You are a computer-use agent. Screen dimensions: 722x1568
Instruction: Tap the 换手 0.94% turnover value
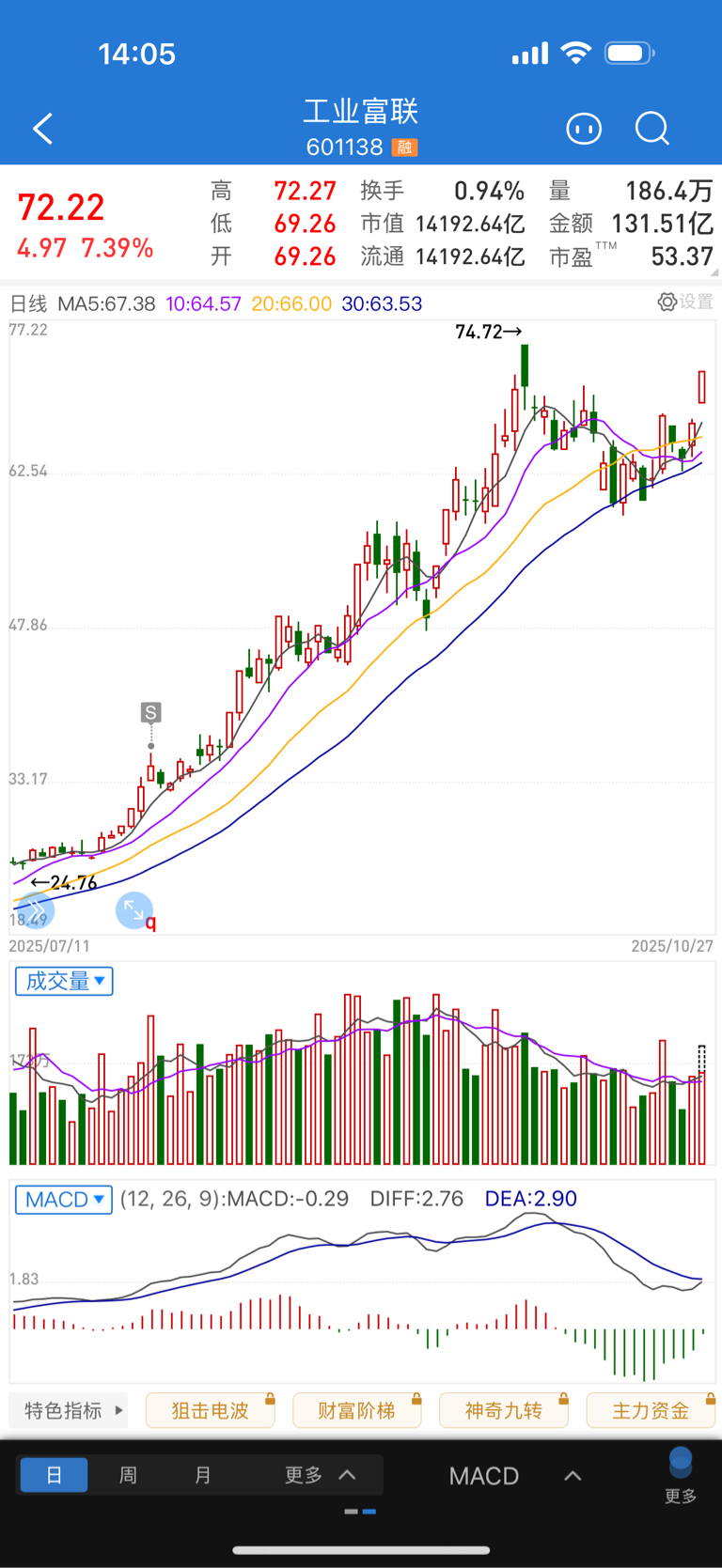pos(489,191)
